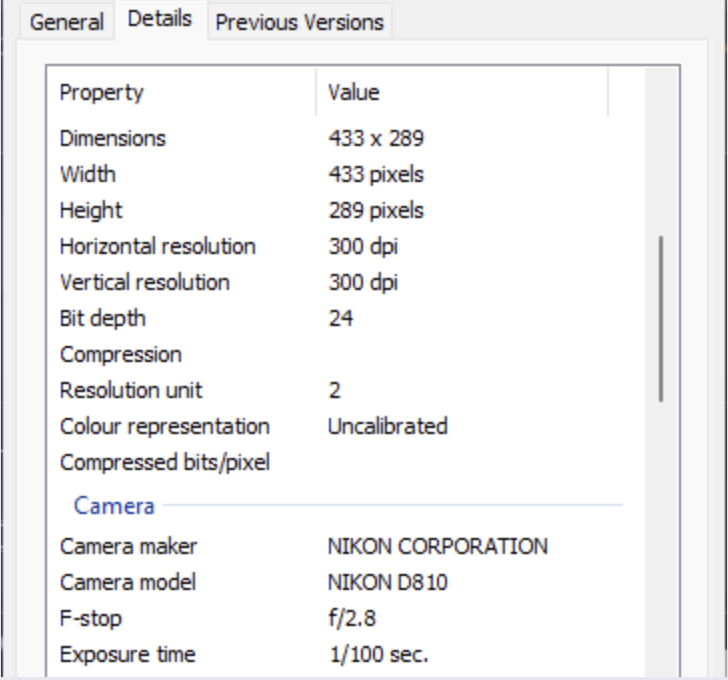Viewport: 728px width, 680px height.
Task: Click the Resolution unit value 2
Action: [x=334, y=390]
